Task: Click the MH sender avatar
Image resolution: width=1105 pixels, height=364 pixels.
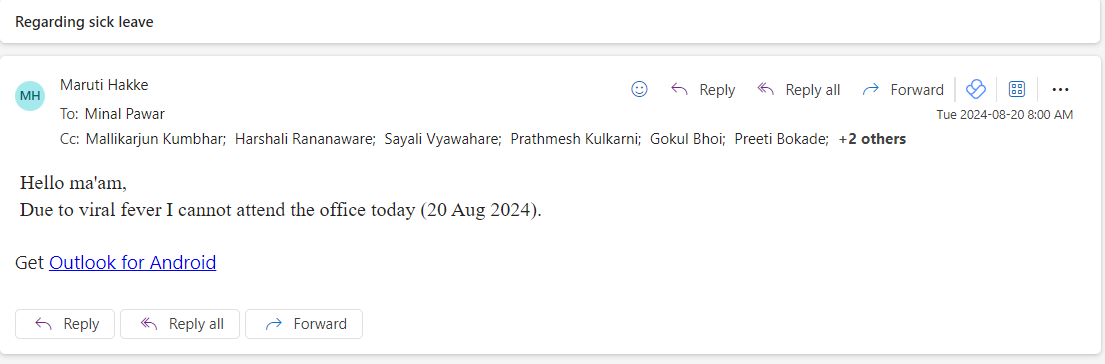Action: tap(30, 96)
